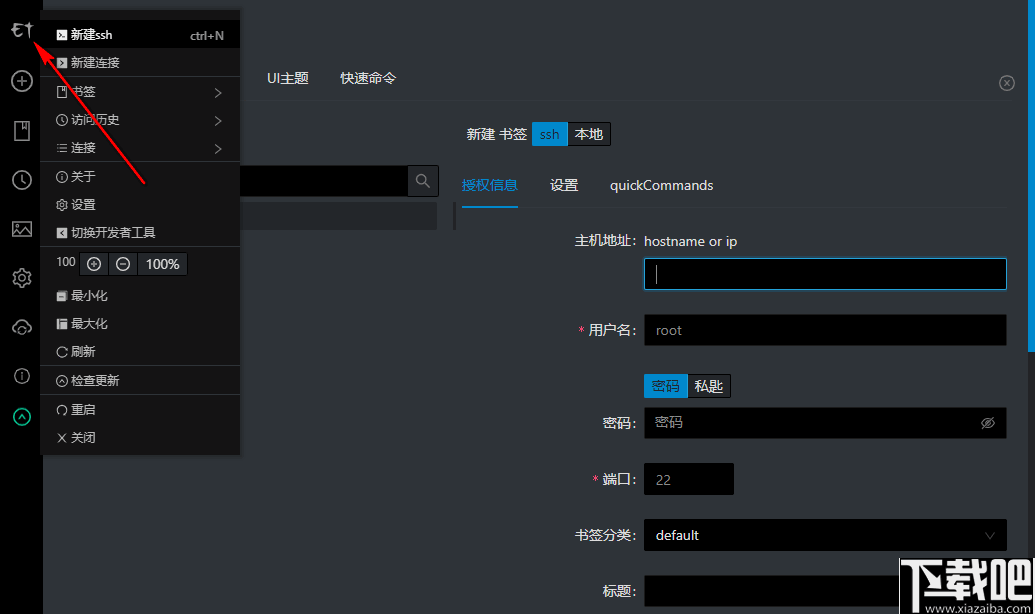Open 关于 from the menu
The width and height of the screenshot is (1035, 614).
tap(140, 177)
